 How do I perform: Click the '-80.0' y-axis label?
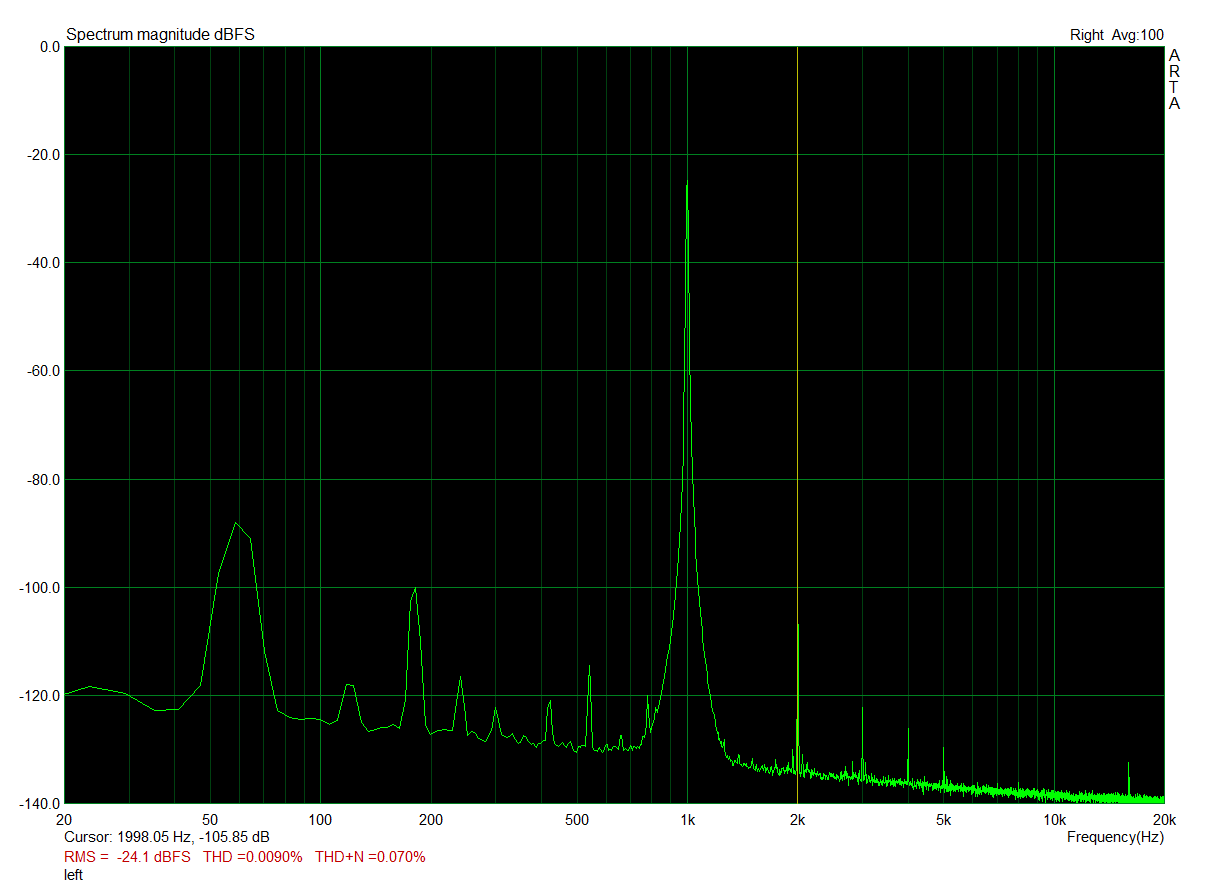click(45, 480)
